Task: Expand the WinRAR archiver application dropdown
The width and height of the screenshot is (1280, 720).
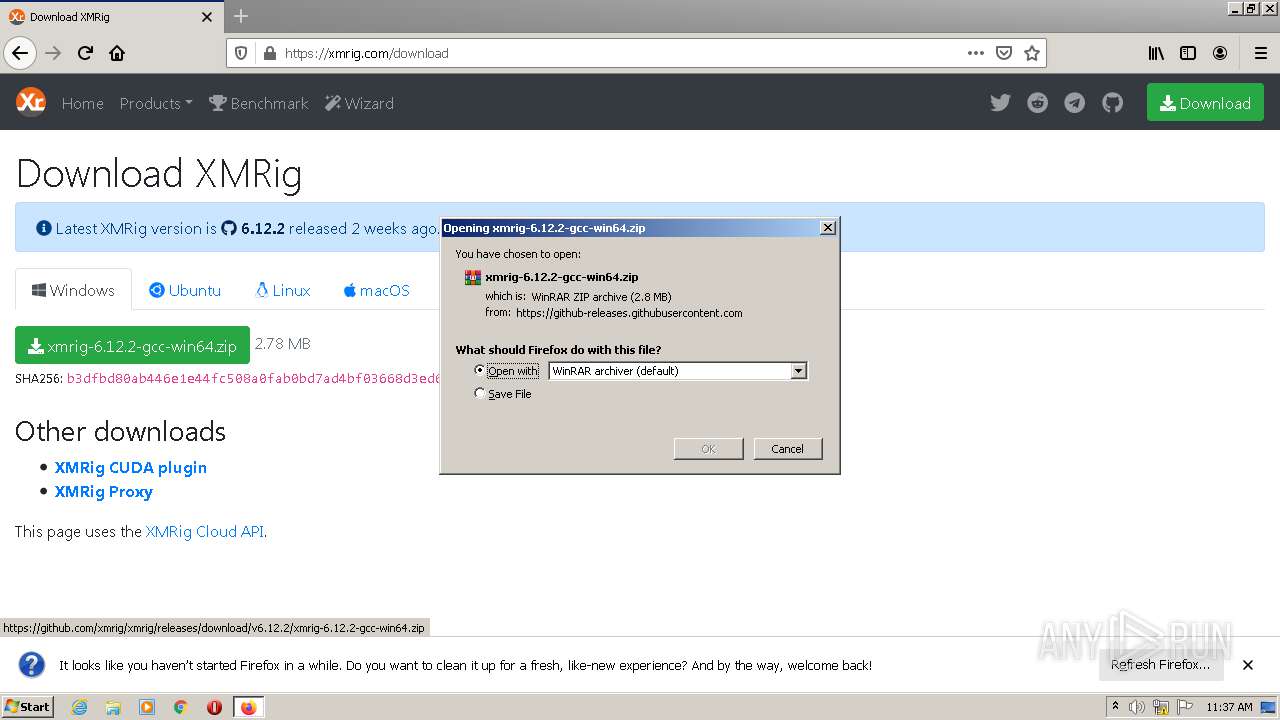Action: [x=798, y=371]
